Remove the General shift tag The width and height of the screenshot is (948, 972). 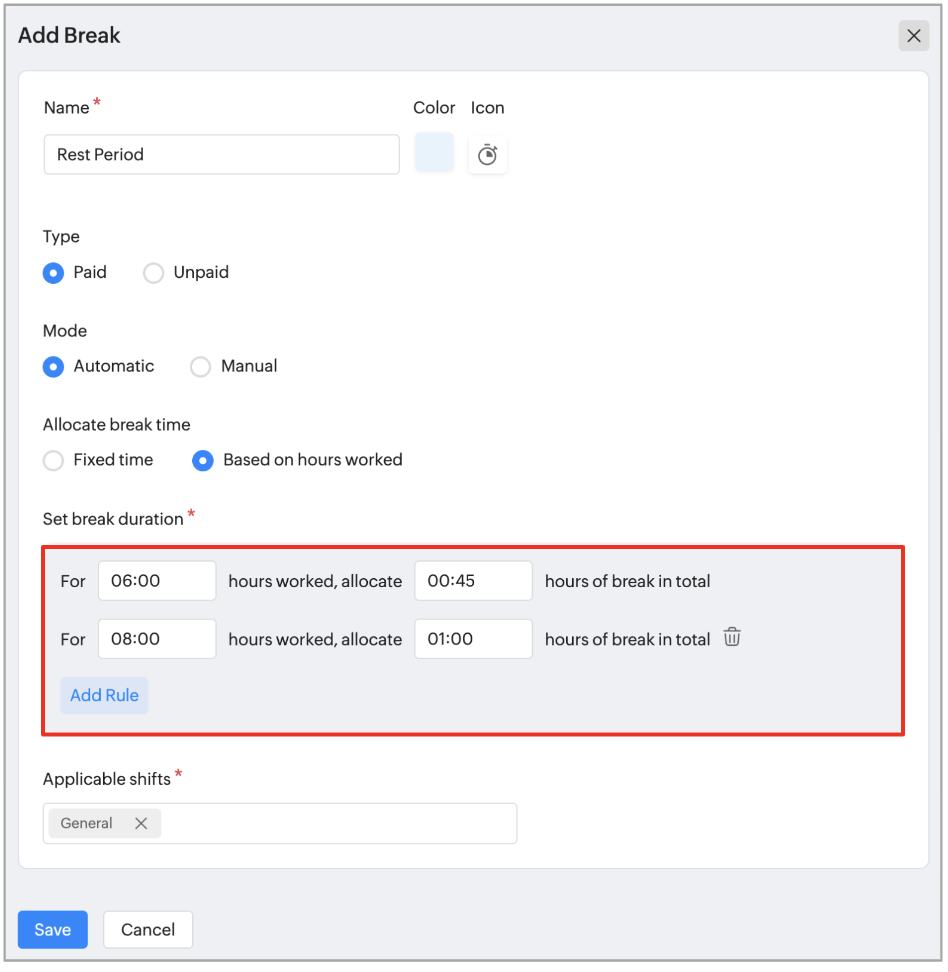click(141, 823)
